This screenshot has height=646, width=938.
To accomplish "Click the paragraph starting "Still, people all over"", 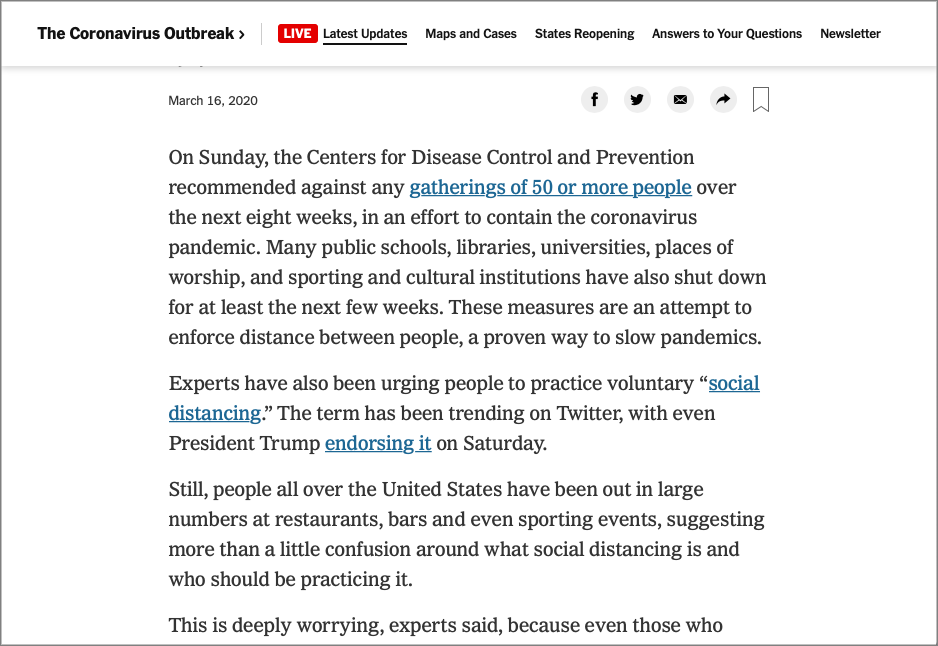I will click(x=466, y=534).
